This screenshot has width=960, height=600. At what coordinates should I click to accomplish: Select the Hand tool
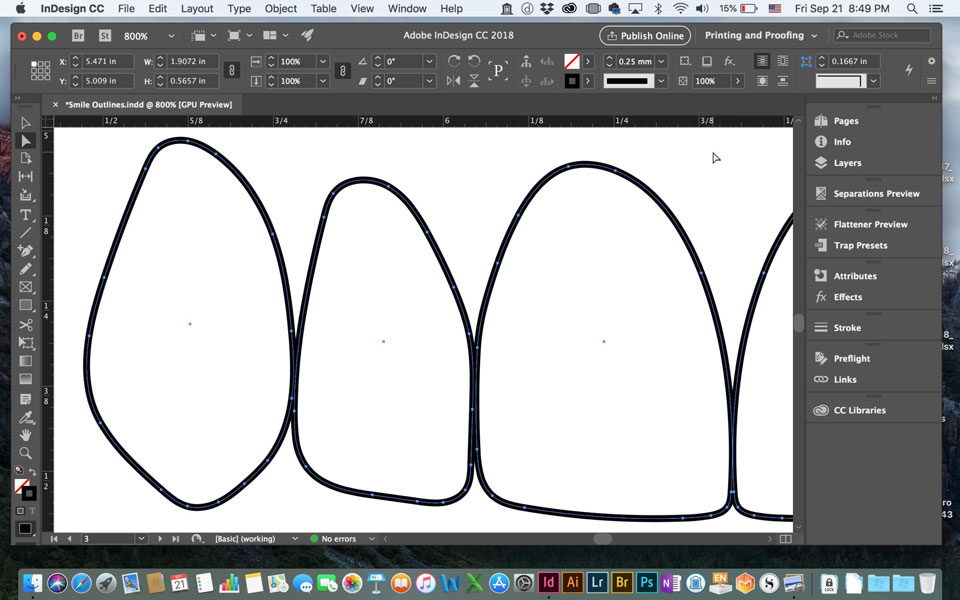(25, 435)
